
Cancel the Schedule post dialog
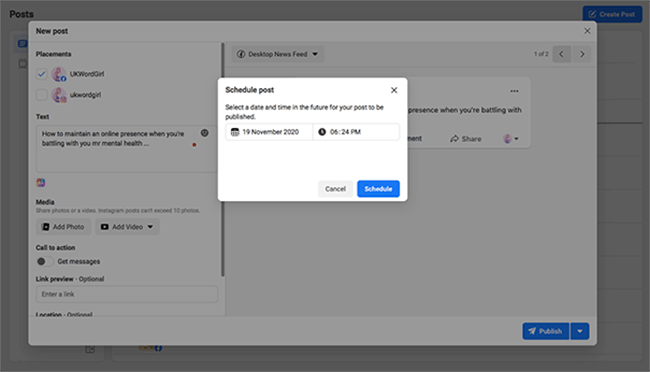pyautogui.click(x=335, y=189)
